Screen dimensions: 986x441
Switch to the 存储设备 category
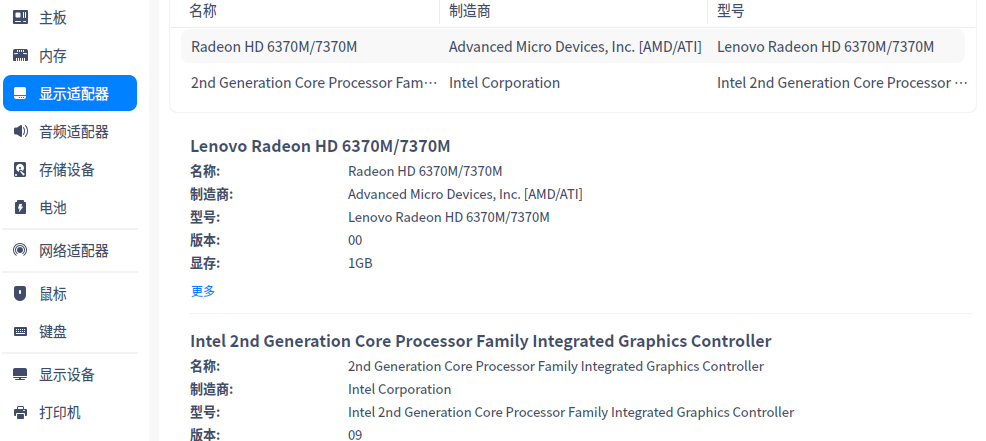[x=67, y=170]
